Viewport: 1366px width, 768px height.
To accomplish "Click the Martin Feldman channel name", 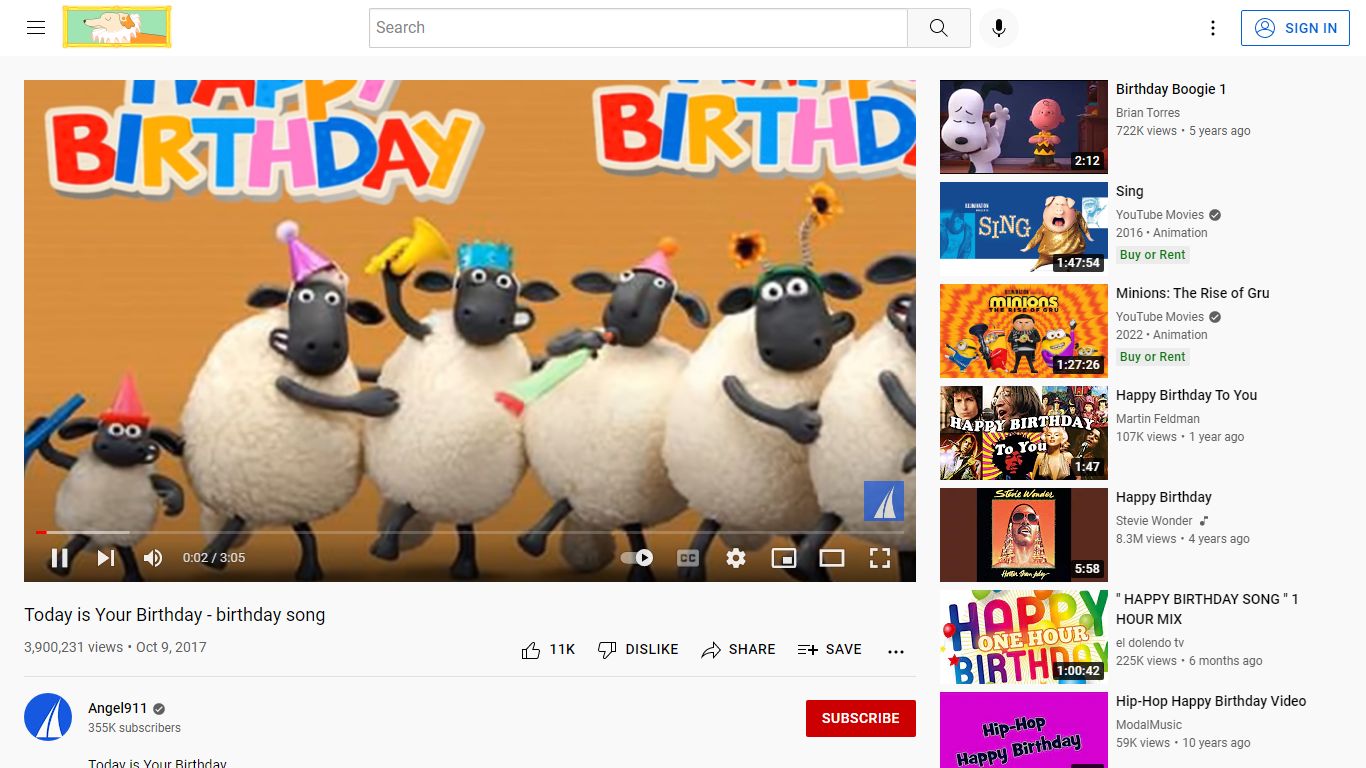I will (1158, 419).
